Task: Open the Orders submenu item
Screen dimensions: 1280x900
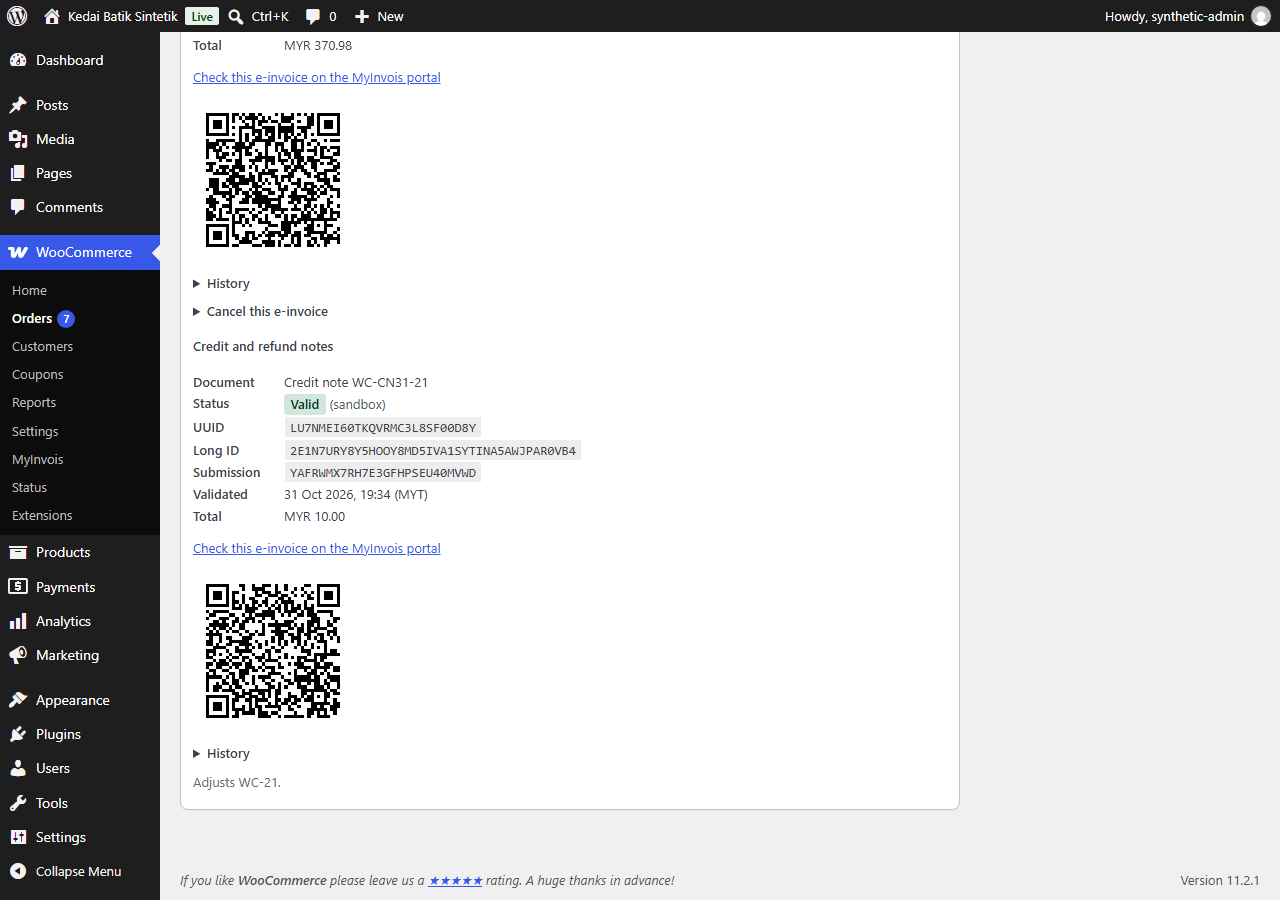Action: [x=32, y=318]
